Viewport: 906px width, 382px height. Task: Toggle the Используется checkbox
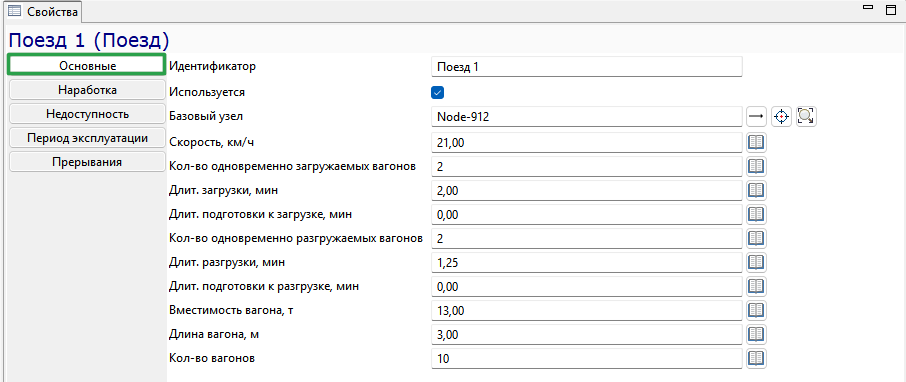pyautogui.click(x=437, y=92)
